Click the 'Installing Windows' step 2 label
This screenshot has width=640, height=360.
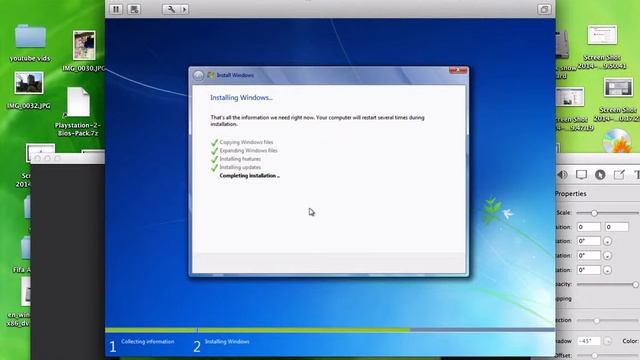point(227,342)
